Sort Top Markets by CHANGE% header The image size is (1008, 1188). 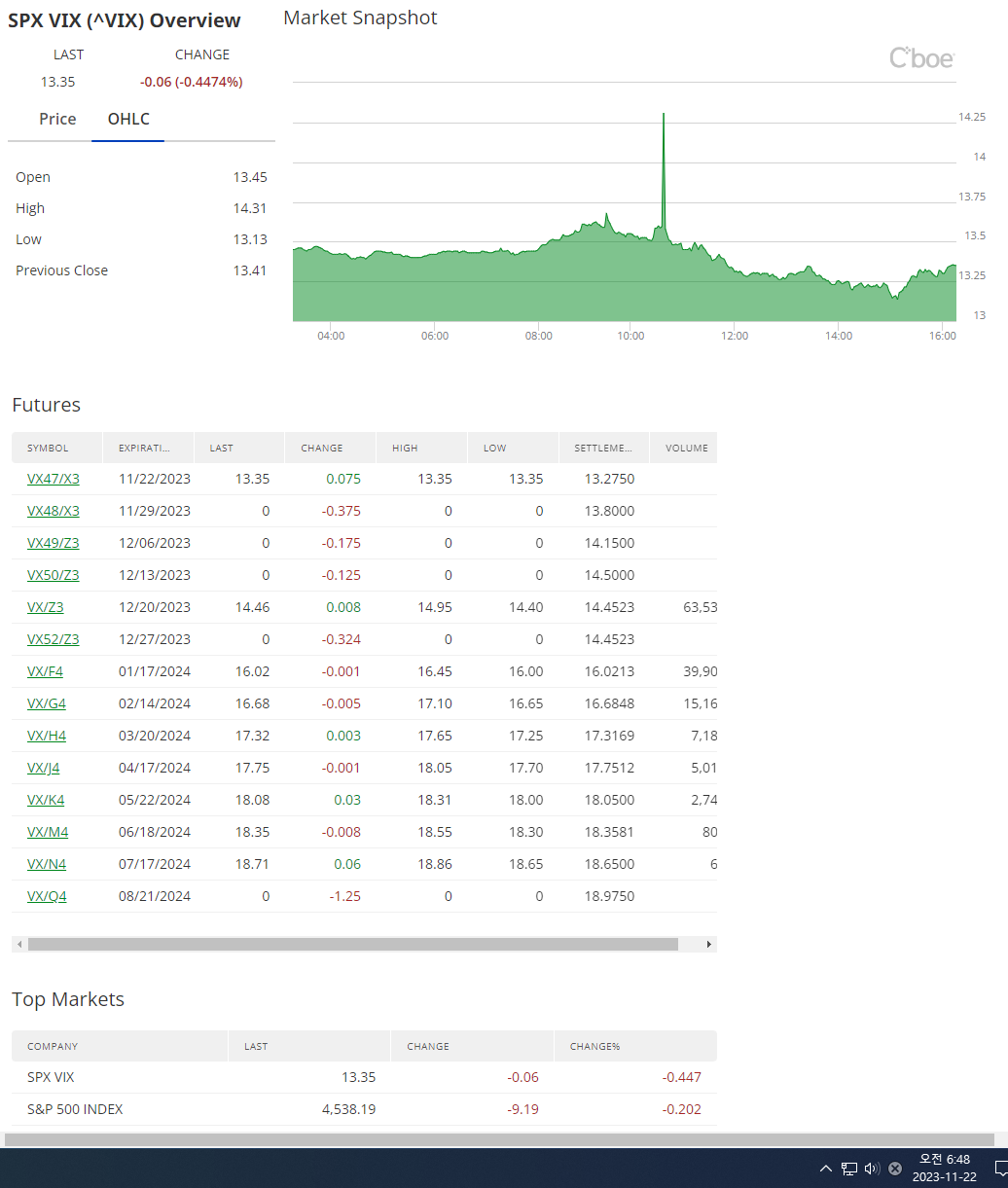point(635,1046)
